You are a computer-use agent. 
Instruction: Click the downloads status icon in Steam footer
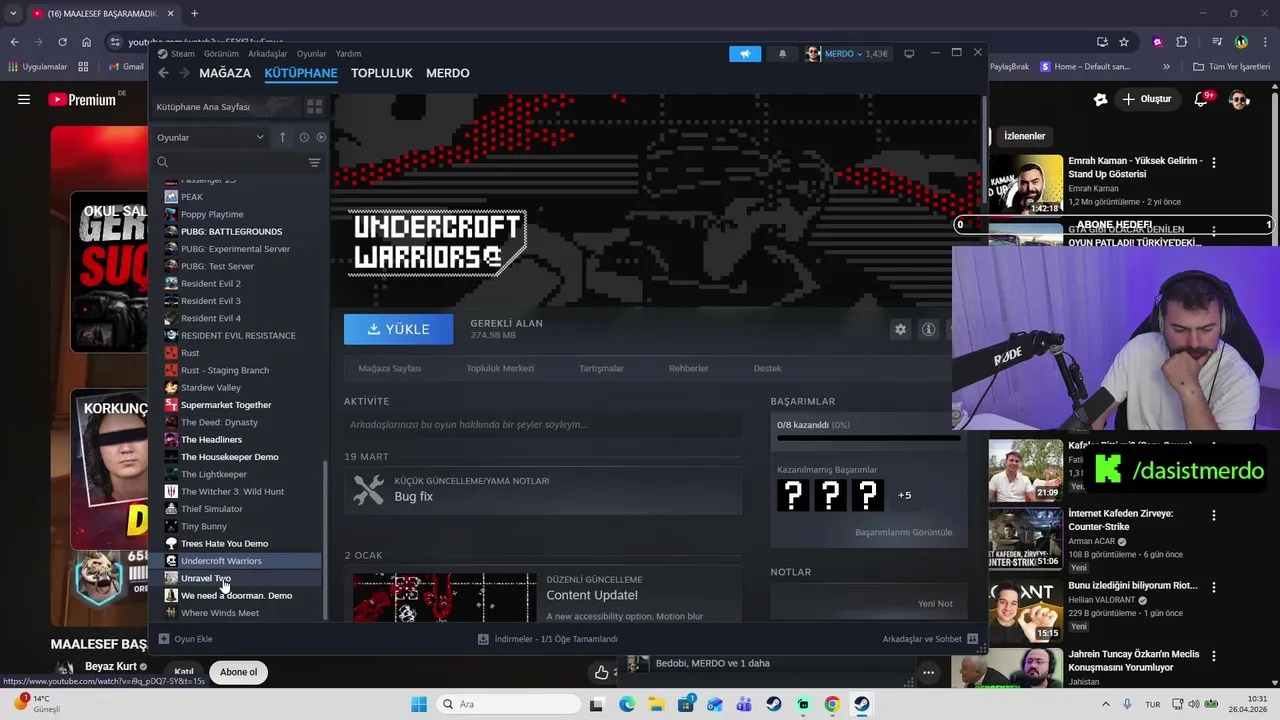click(483, 639)
